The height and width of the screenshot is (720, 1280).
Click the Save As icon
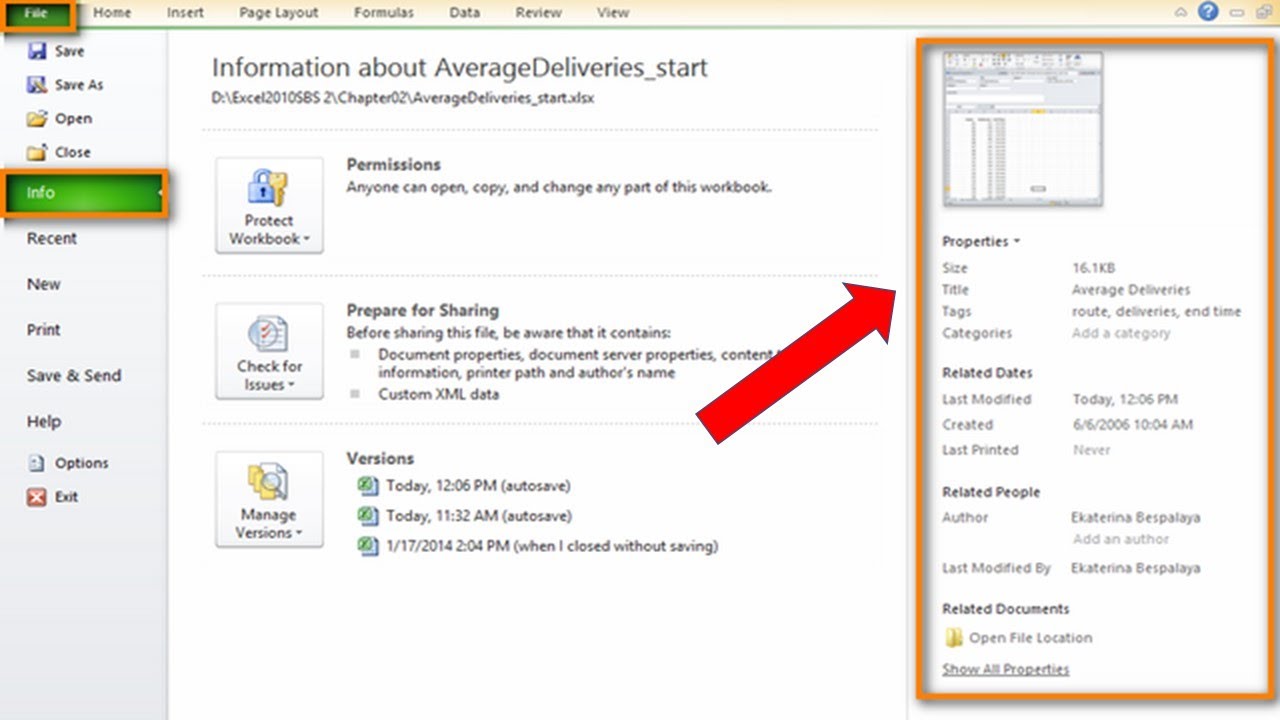pyautogui.click(x=37, y=85)
